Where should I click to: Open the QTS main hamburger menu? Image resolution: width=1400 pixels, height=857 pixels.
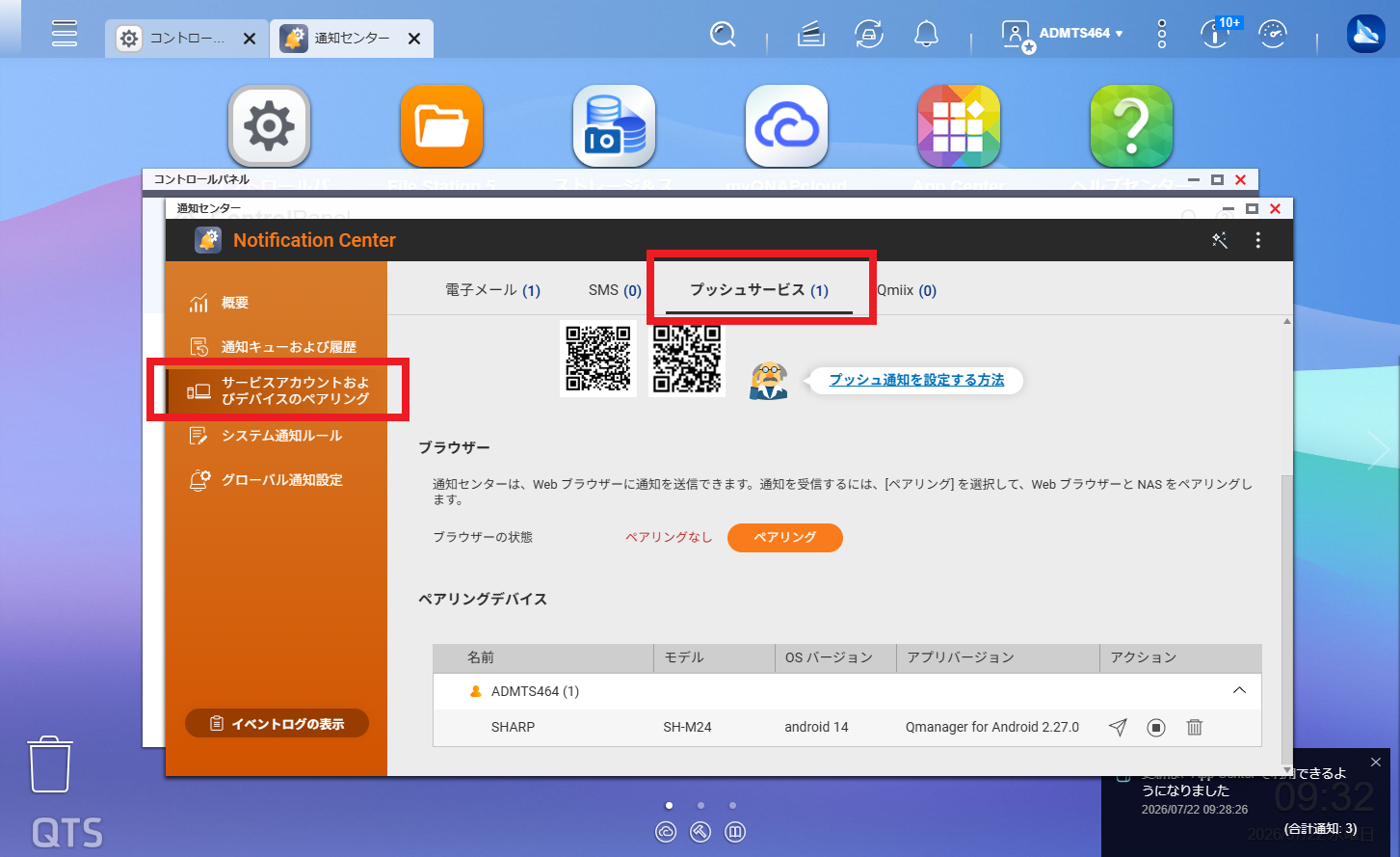[x=65, y=34]
